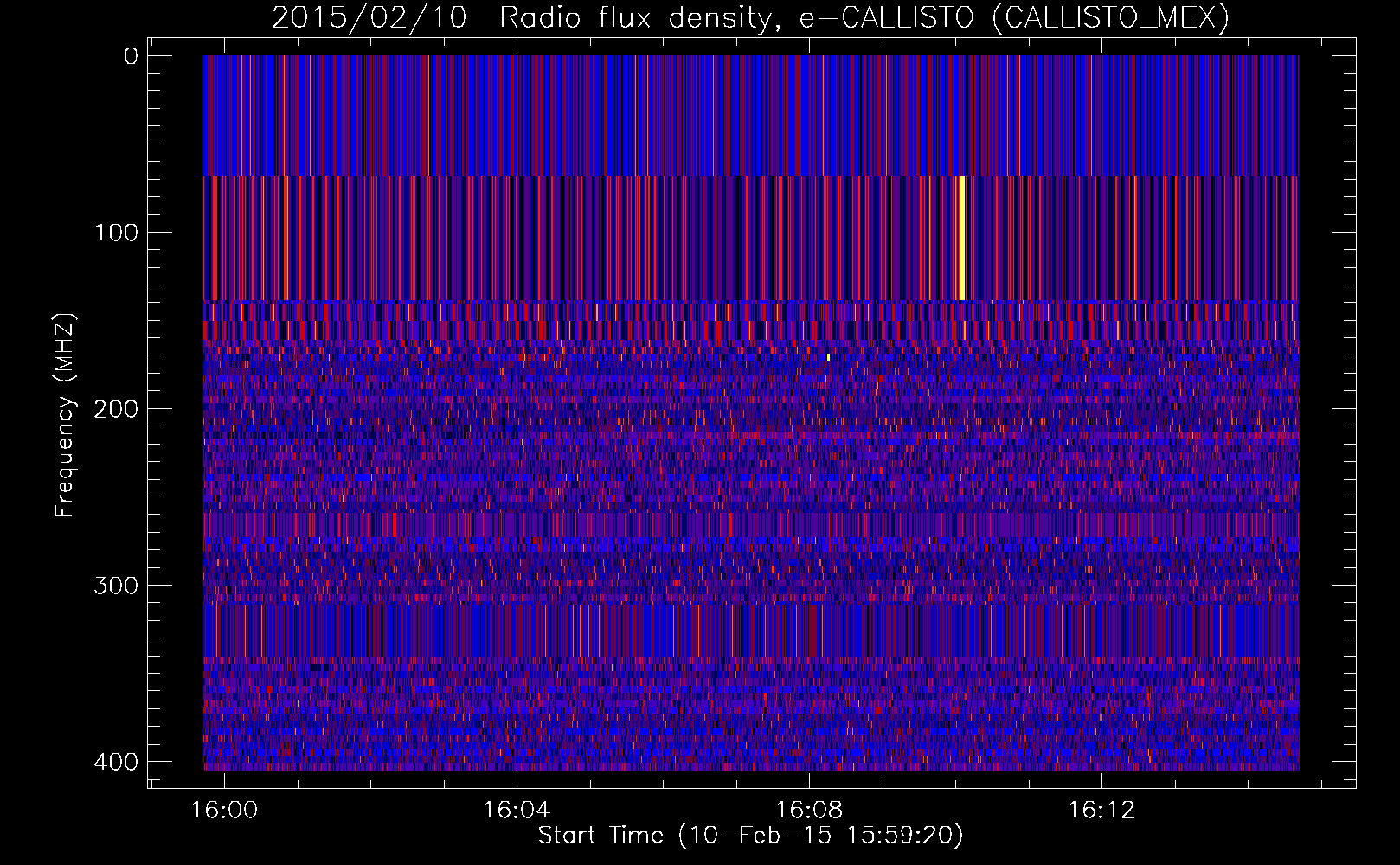Click the '16:00' time tick label

(225, 811)
